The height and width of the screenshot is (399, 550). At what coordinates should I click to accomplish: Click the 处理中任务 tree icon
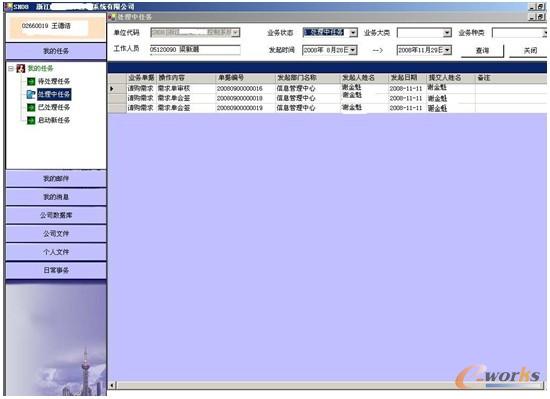tap(31, 94)
